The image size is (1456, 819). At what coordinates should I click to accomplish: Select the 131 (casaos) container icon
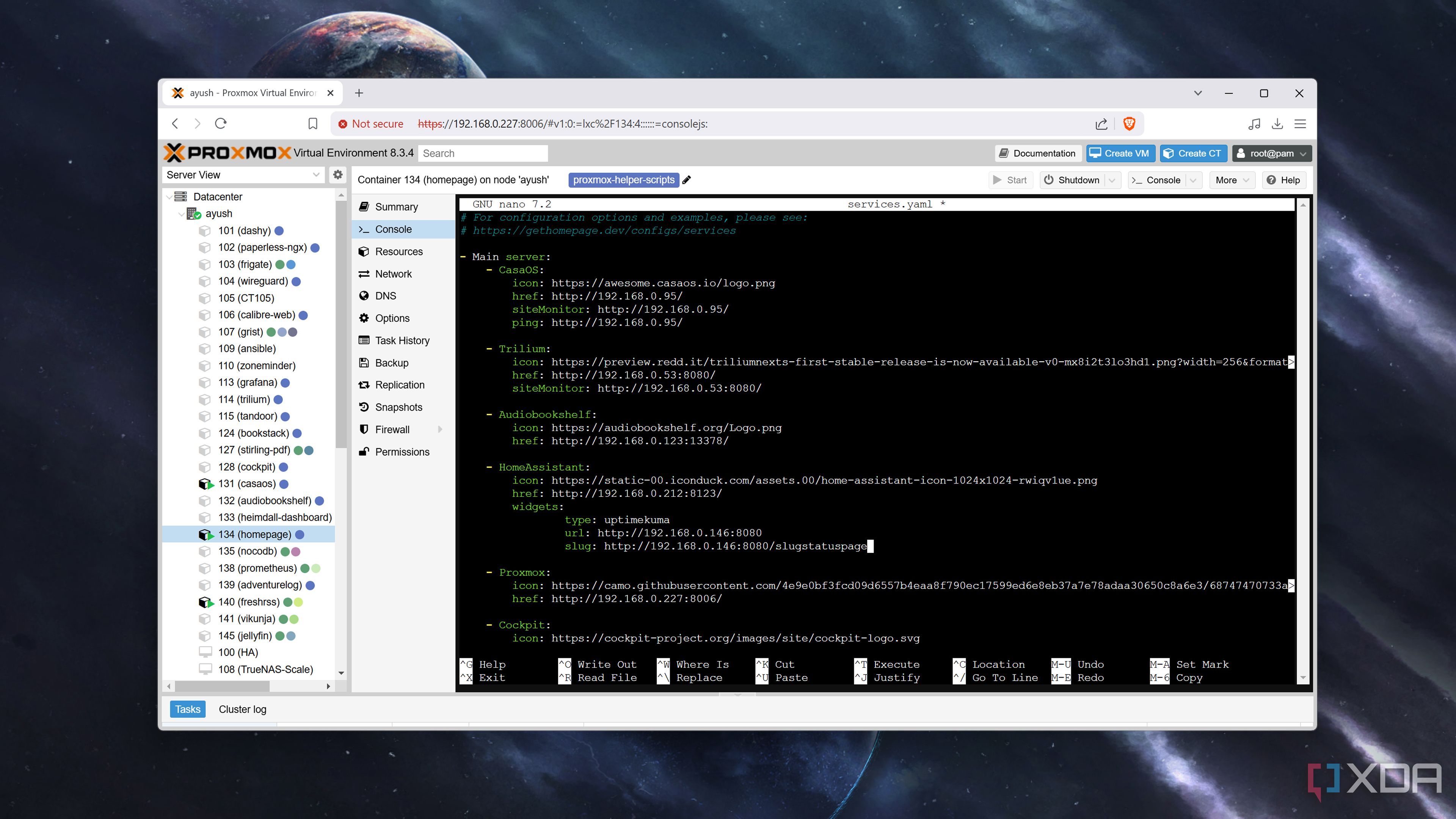click(x=206, y=484)
